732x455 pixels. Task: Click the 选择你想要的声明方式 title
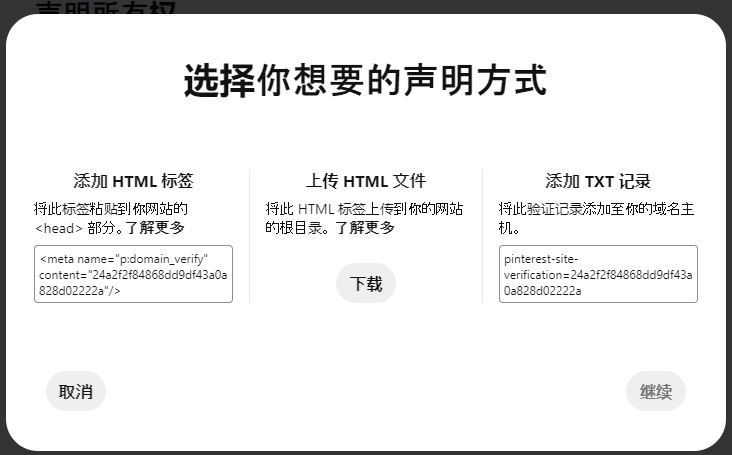pos(366,80)
